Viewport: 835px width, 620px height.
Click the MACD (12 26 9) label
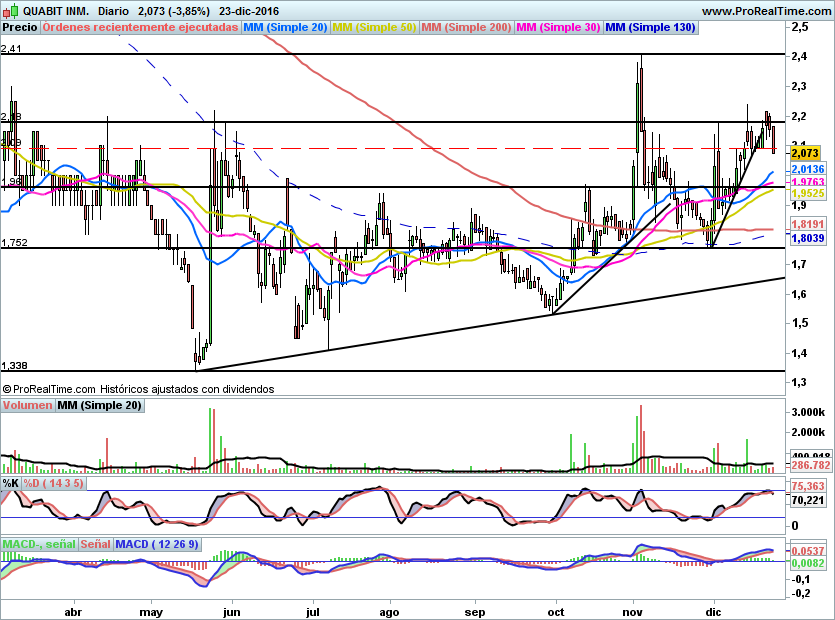pos(157,544)
